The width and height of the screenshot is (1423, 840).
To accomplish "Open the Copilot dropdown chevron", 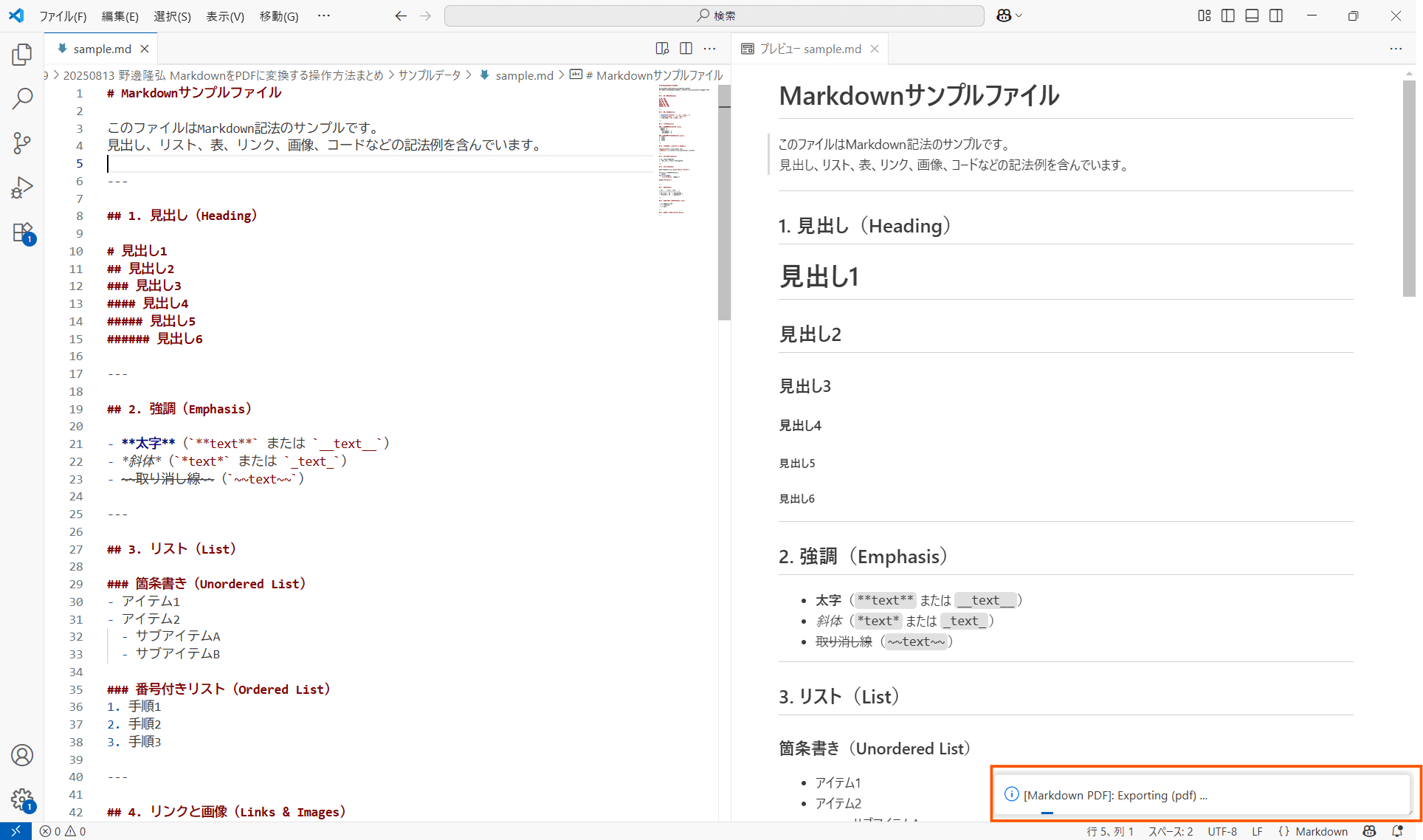I will coord(1018,15).
